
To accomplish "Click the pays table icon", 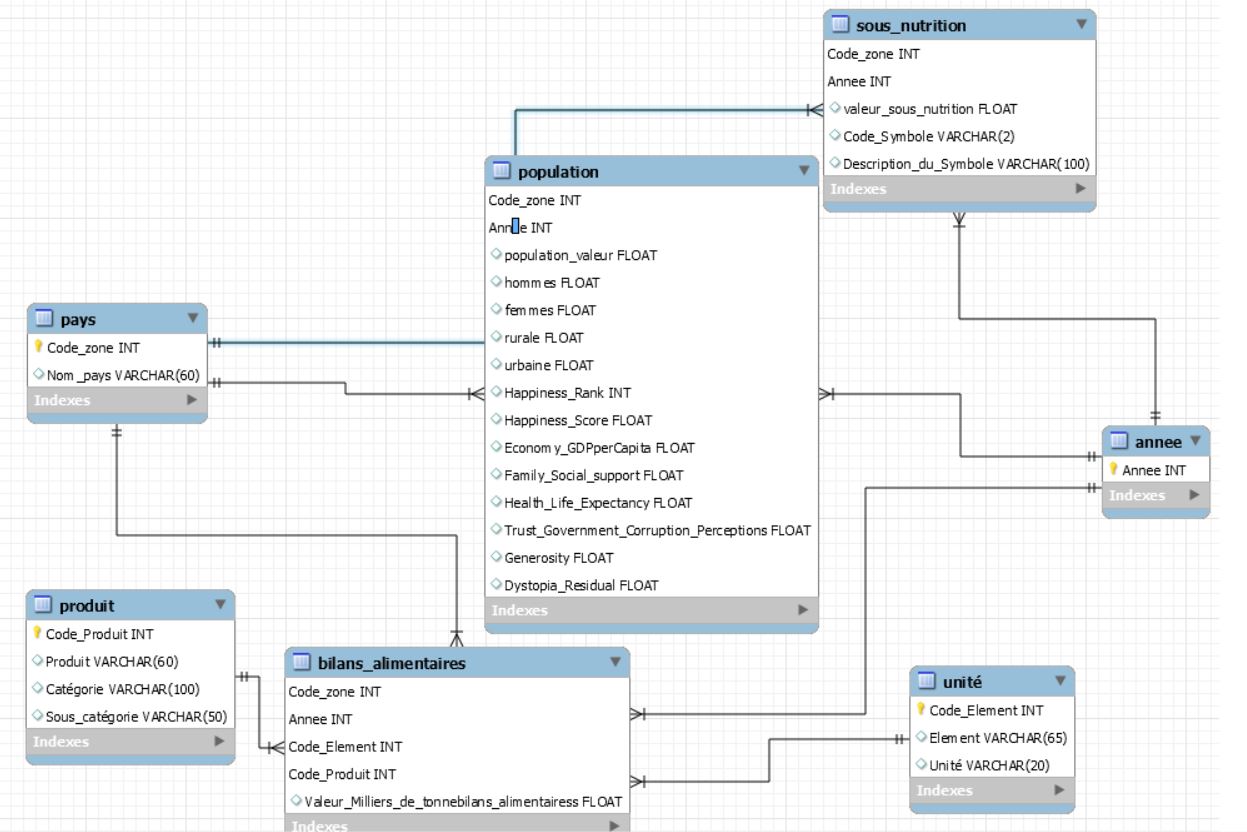I will 44,319.
